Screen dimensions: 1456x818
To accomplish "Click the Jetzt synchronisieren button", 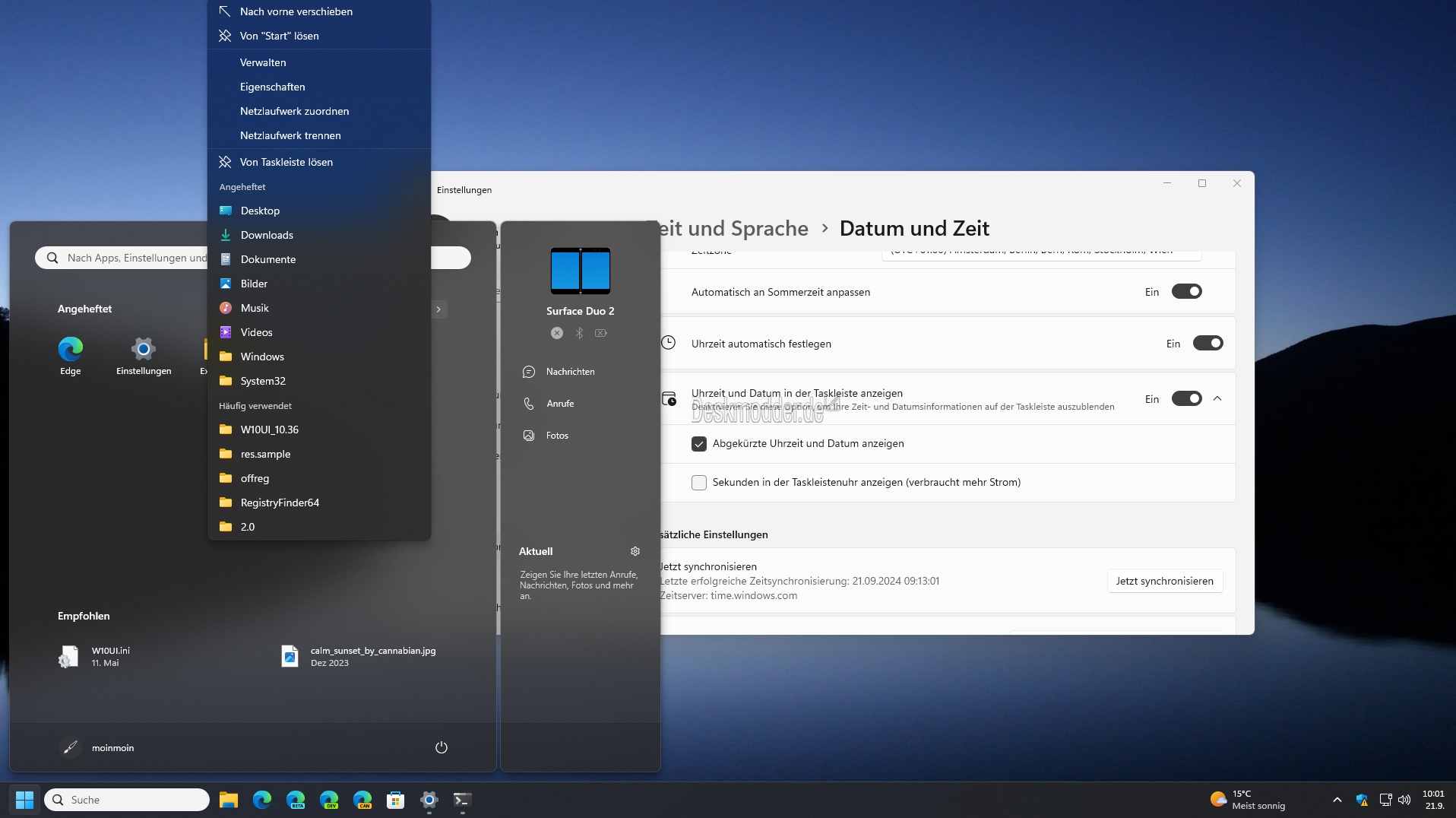I will pos(1164,581).
